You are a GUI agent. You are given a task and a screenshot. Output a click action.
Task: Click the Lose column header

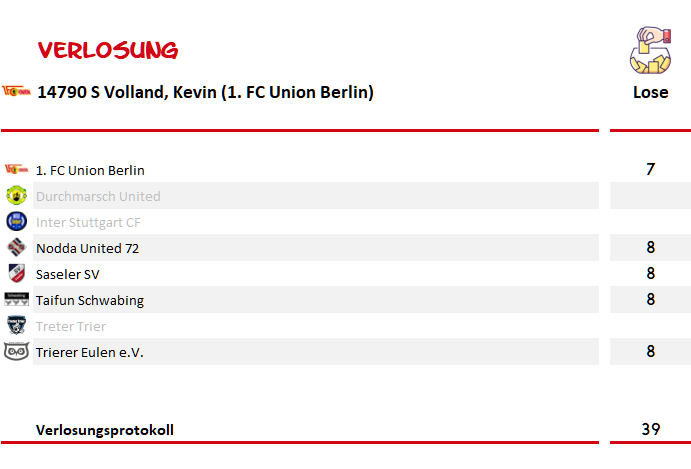650,92
